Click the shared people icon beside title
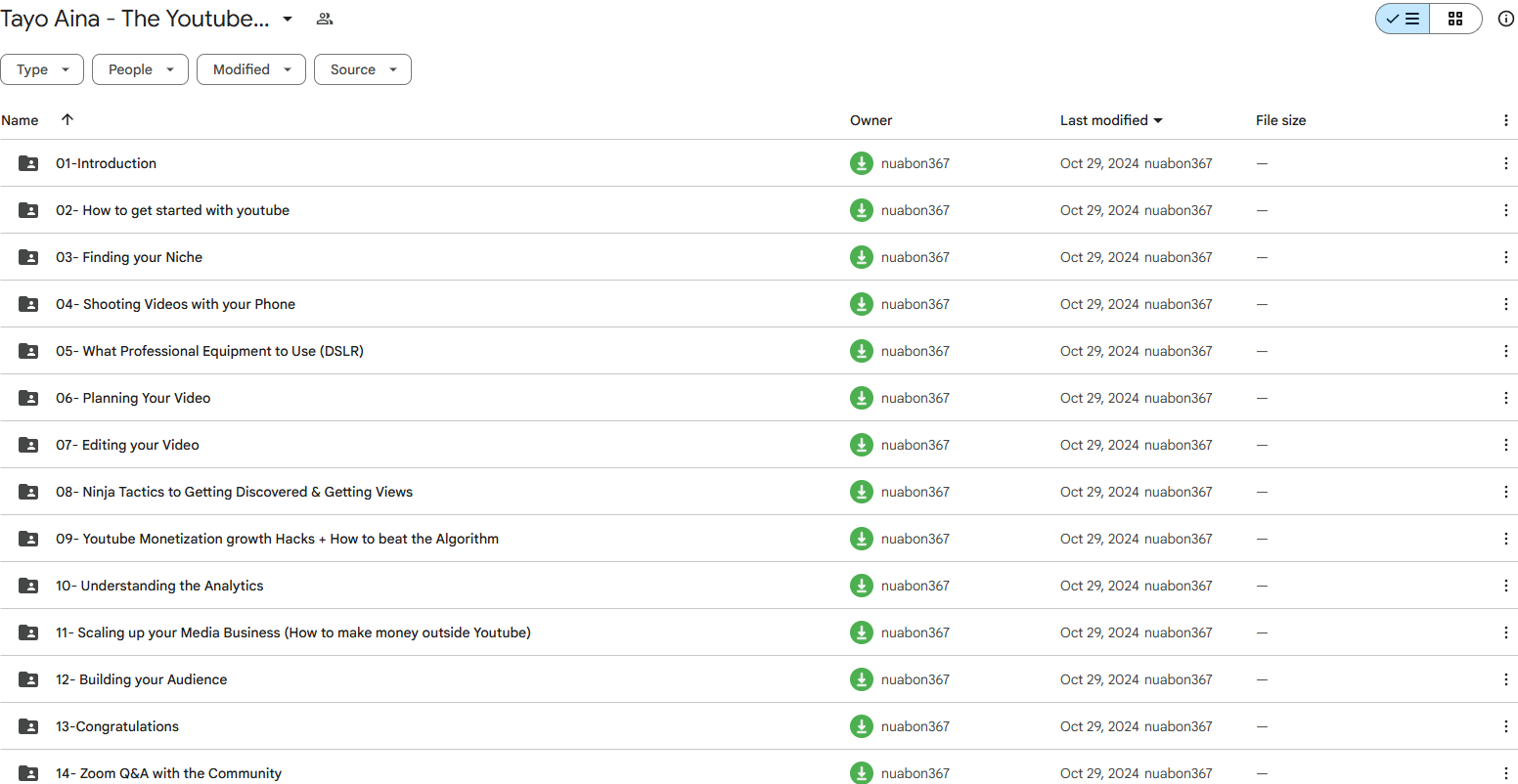The image size is (1518, 784). point(325,19)
